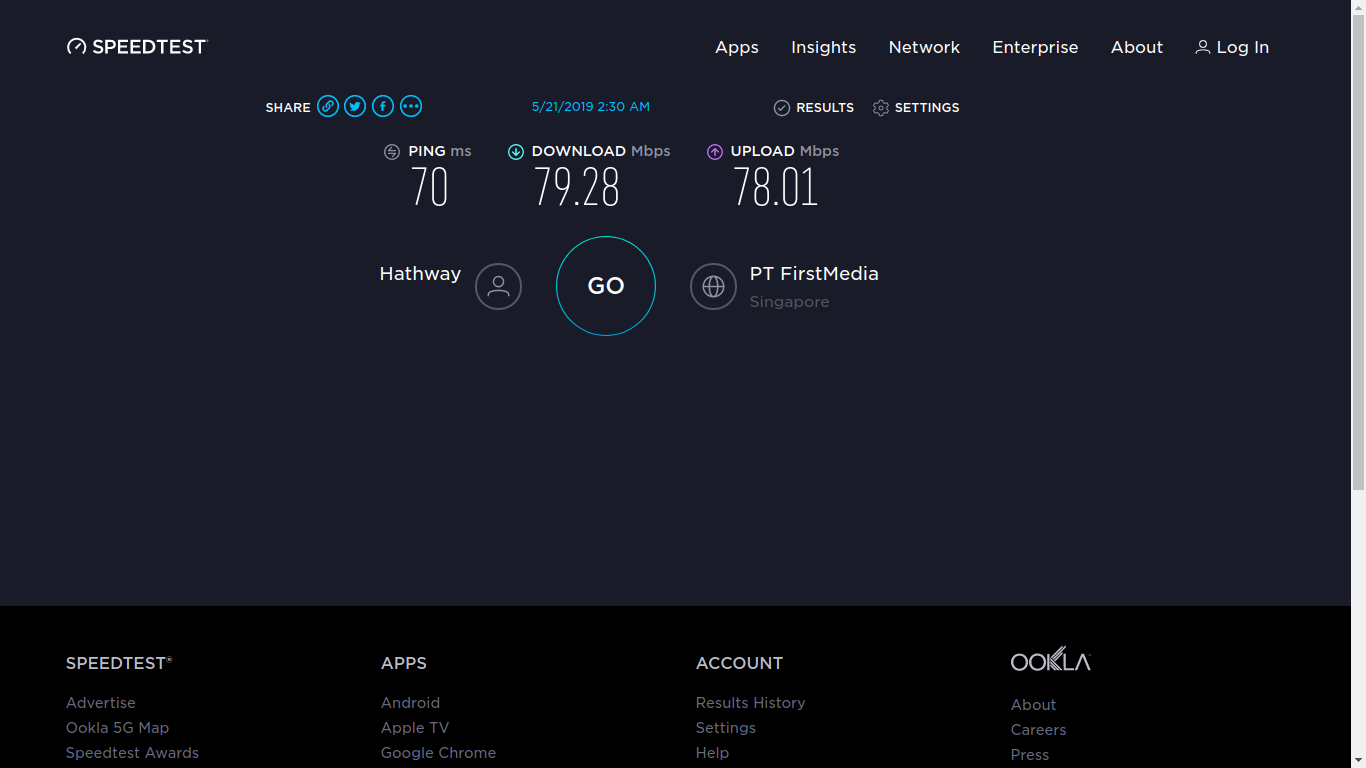Open the Results view

pyautogui.click(x=814, y=108)
